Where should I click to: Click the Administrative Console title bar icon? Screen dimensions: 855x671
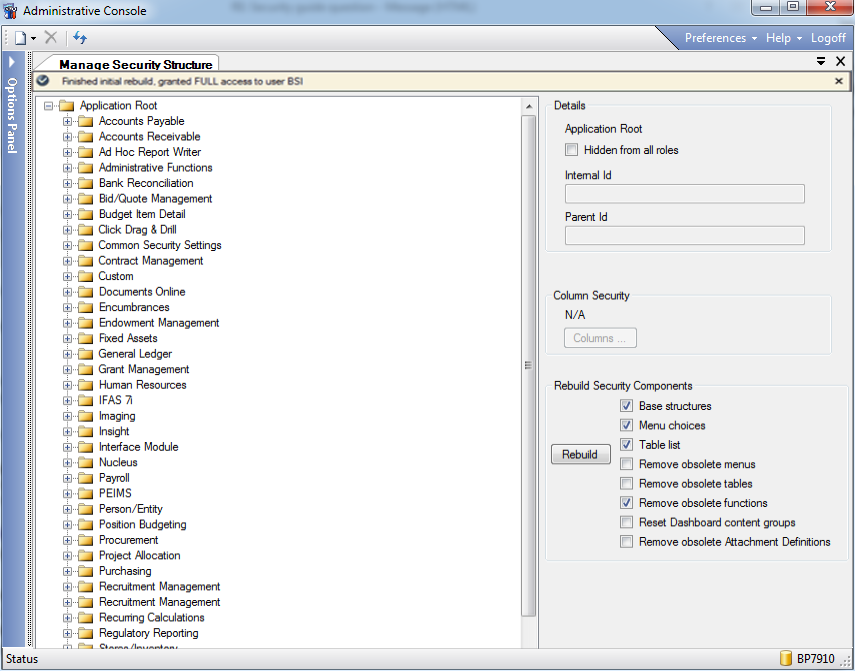tap(11, 11)
